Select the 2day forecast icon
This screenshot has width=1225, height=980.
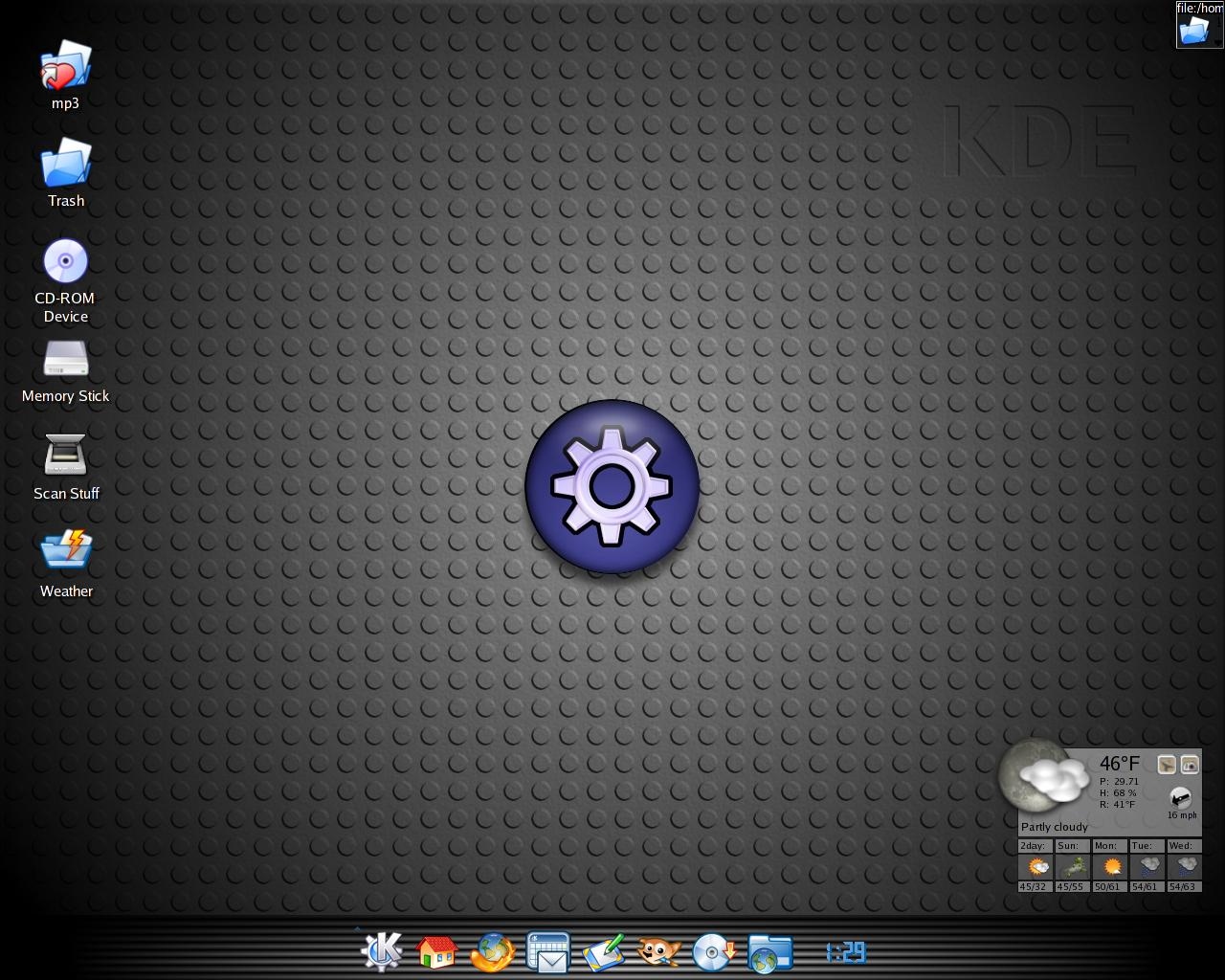(x=1036, y=867)
